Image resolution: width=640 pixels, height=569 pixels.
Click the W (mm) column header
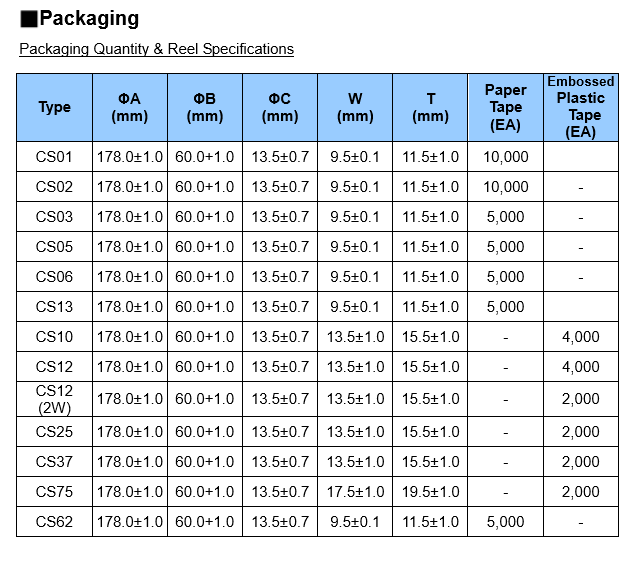pyautogui.click(x=355, y=107)
